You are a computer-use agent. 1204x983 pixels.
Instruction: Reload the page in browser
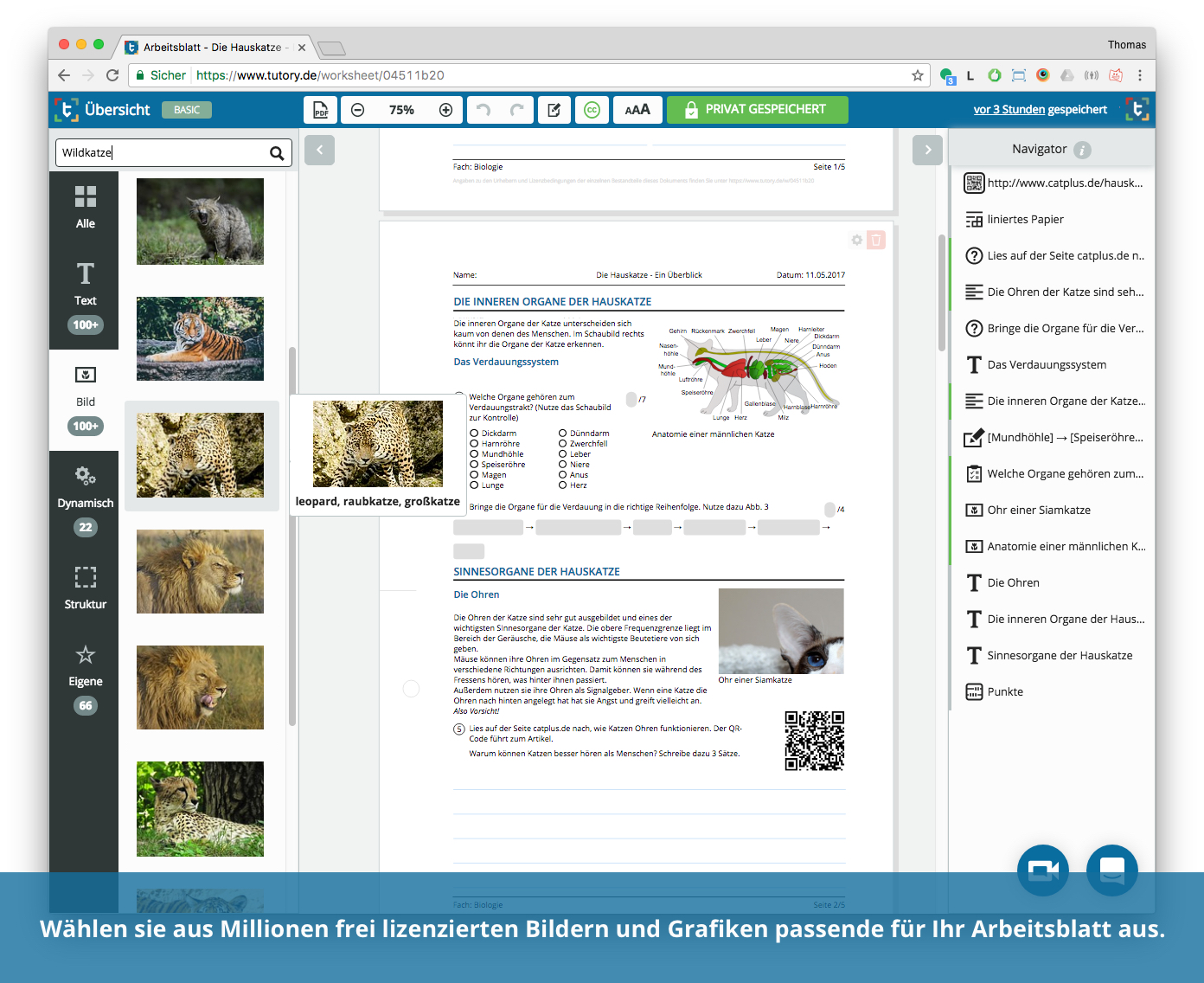pyautogui.click(x=112, y=75)
